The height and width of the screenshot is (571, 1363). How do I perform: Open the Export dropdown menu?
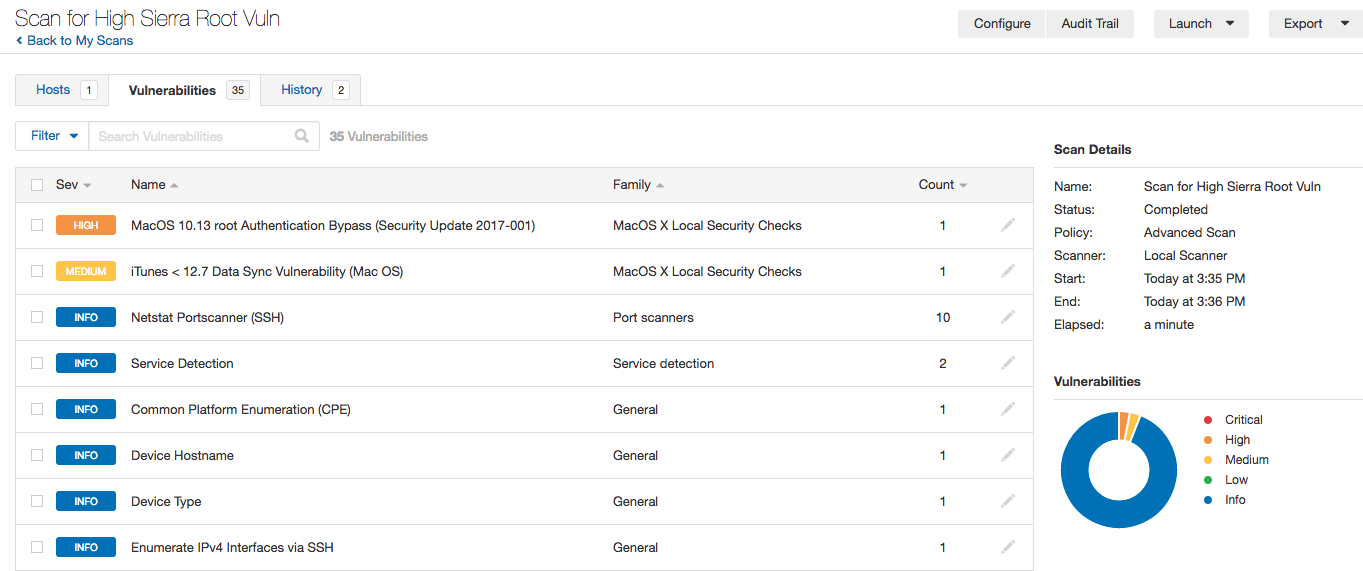[x=1315, y=24]
